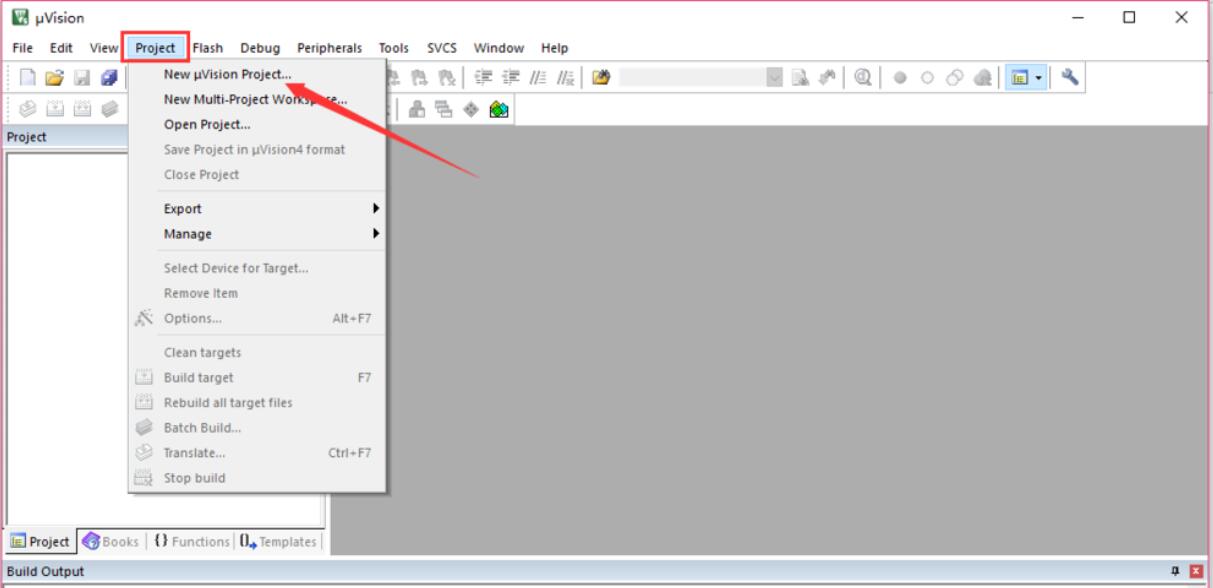This screenshot has width=1213, height=588.
Task: Click the Batch Build toolbar icon
Action: tap(108, 110)
